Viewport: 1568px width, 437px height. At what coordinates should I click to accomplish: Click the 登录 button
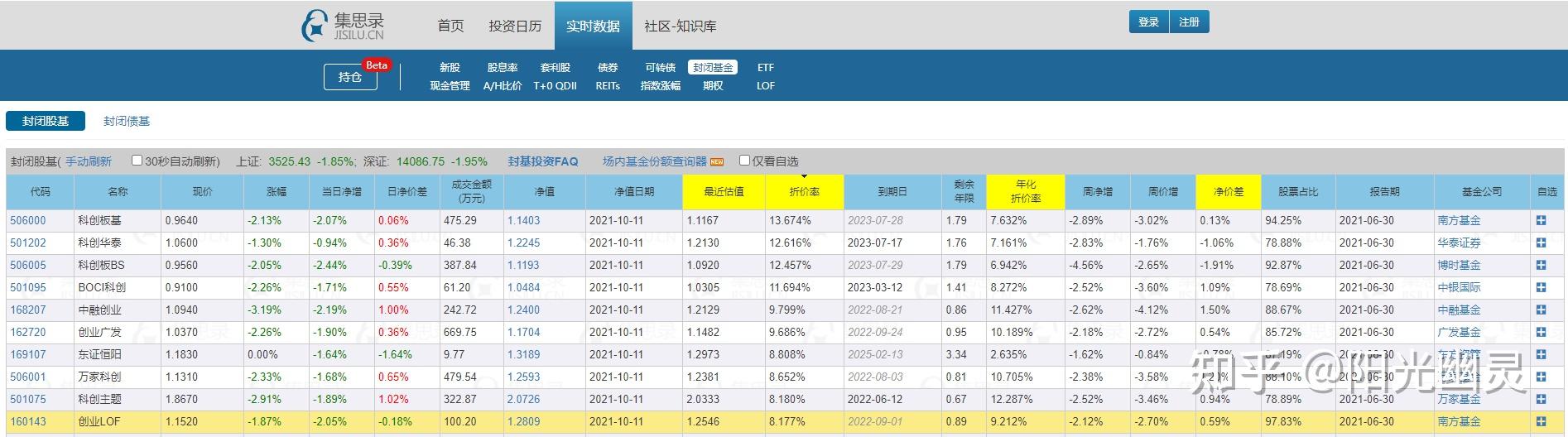pos(1148,22)
